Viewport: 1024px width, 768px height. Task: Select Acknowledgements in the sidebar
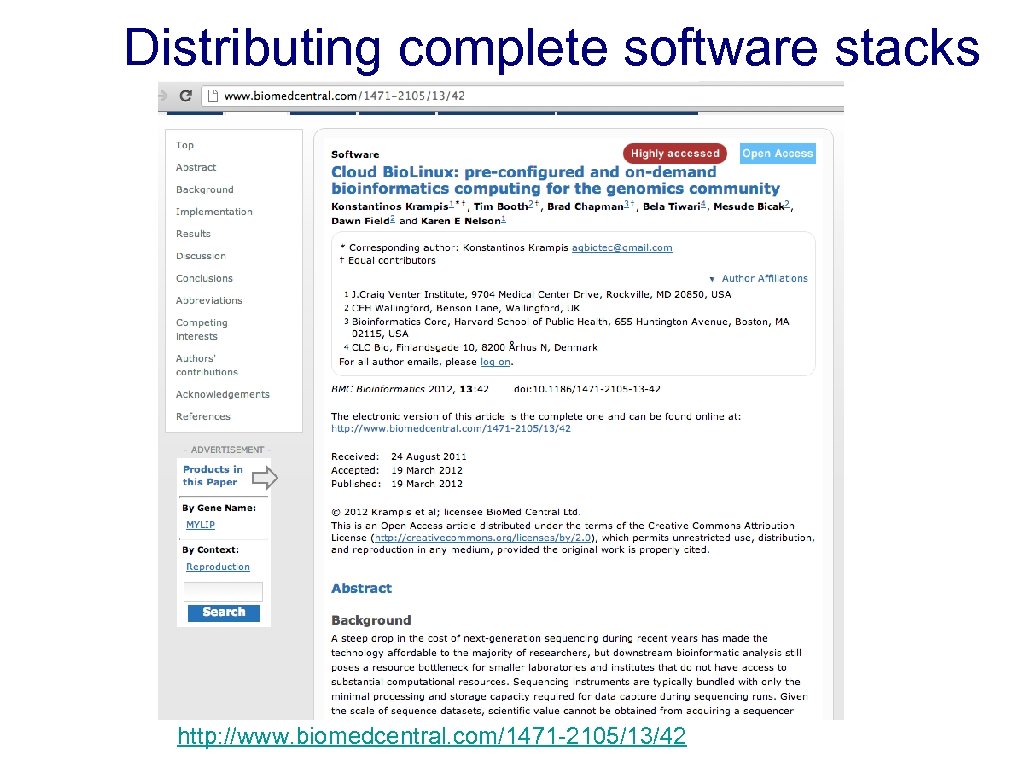pos(223,394)
